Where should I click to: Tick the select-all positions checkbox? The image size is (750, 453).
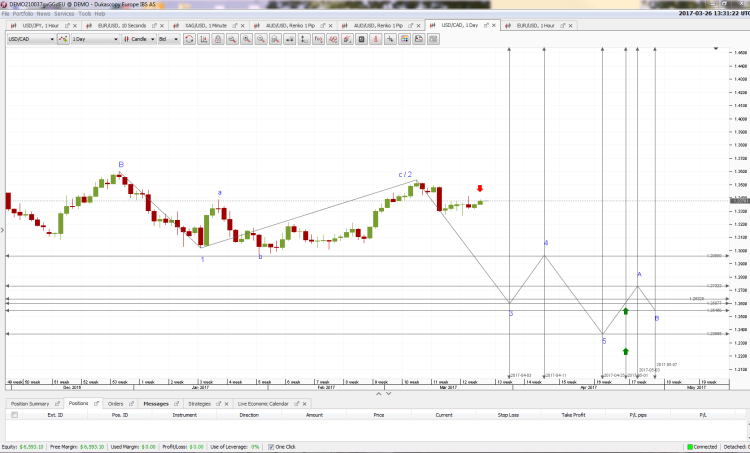click(14, 415)
